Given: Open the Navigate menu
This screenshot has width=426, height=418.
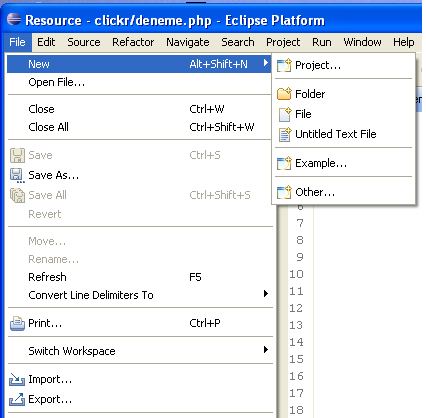Looking at the screenshot, I should click(188, 42).
